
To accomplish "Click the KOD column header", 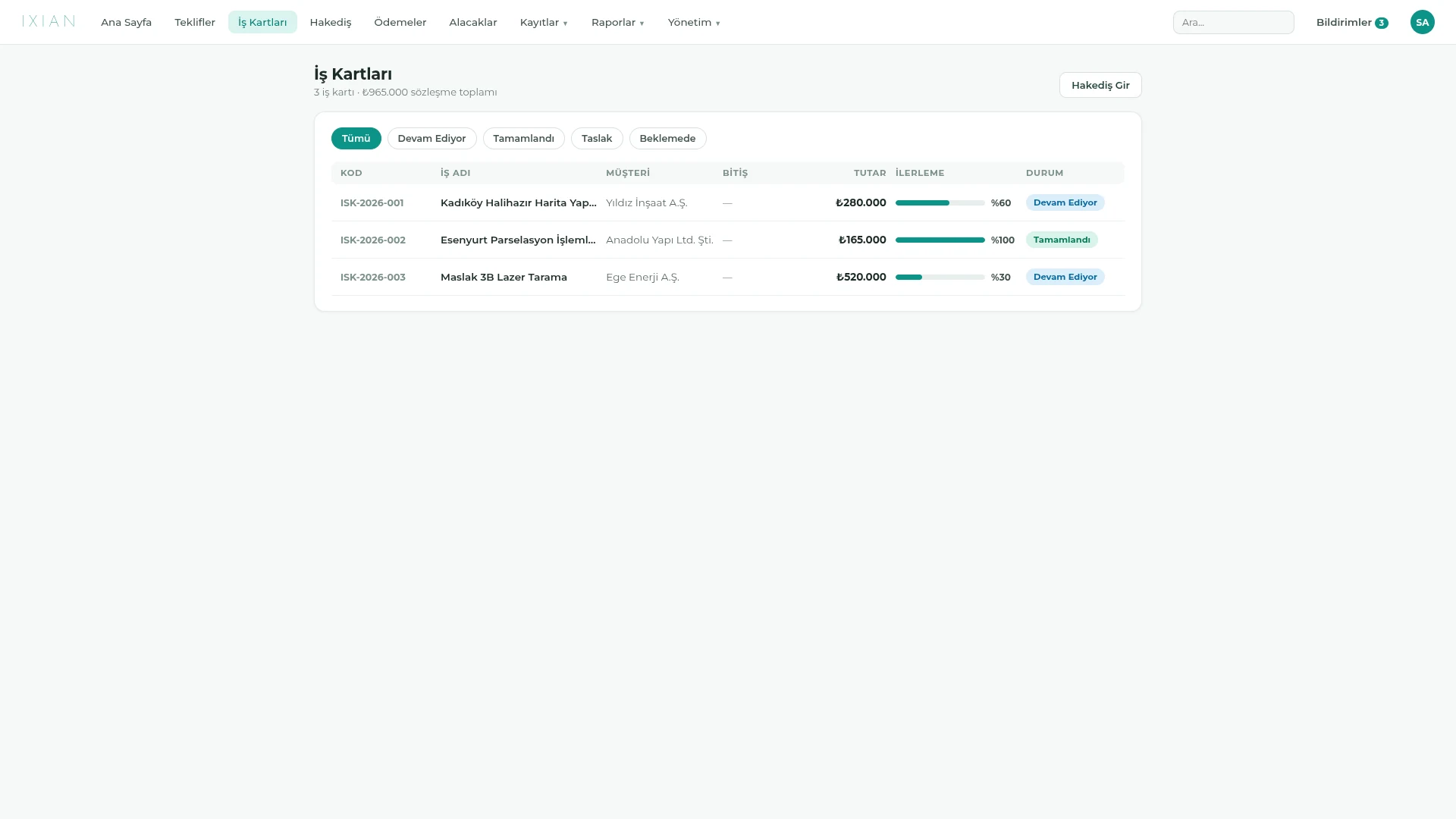I will pyautogui.click(x=351, y=173).
